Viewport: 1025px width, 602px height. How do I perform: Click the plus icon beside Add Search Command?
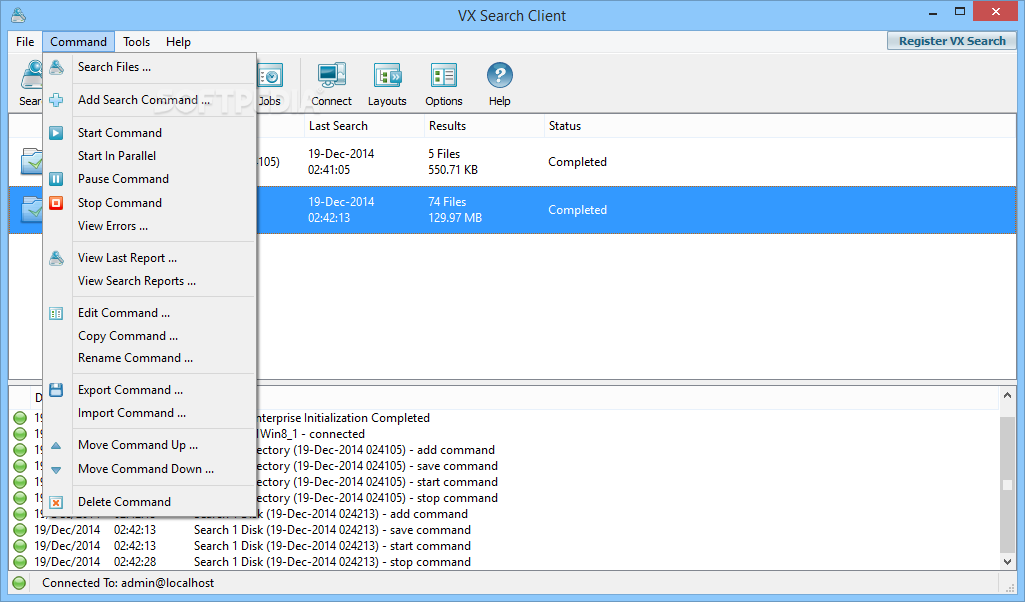pyautogui.click(x=56, y=100)
